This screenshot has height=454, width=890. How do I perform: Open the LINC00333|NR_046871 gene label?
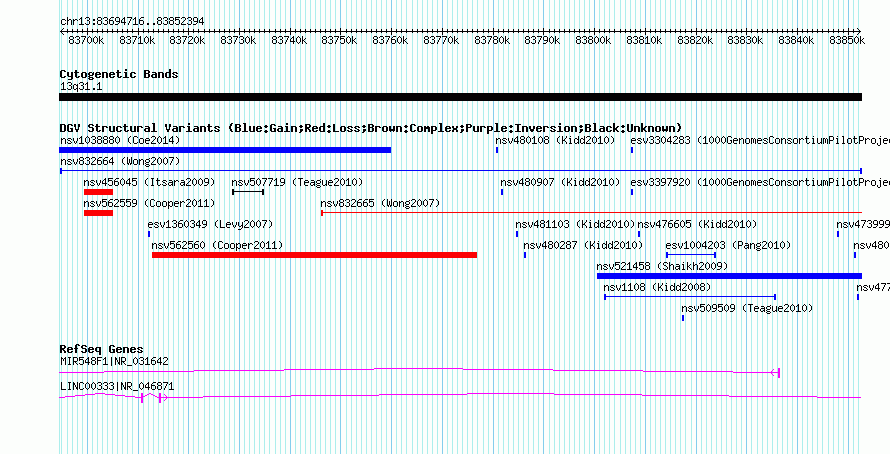[117, 386]
